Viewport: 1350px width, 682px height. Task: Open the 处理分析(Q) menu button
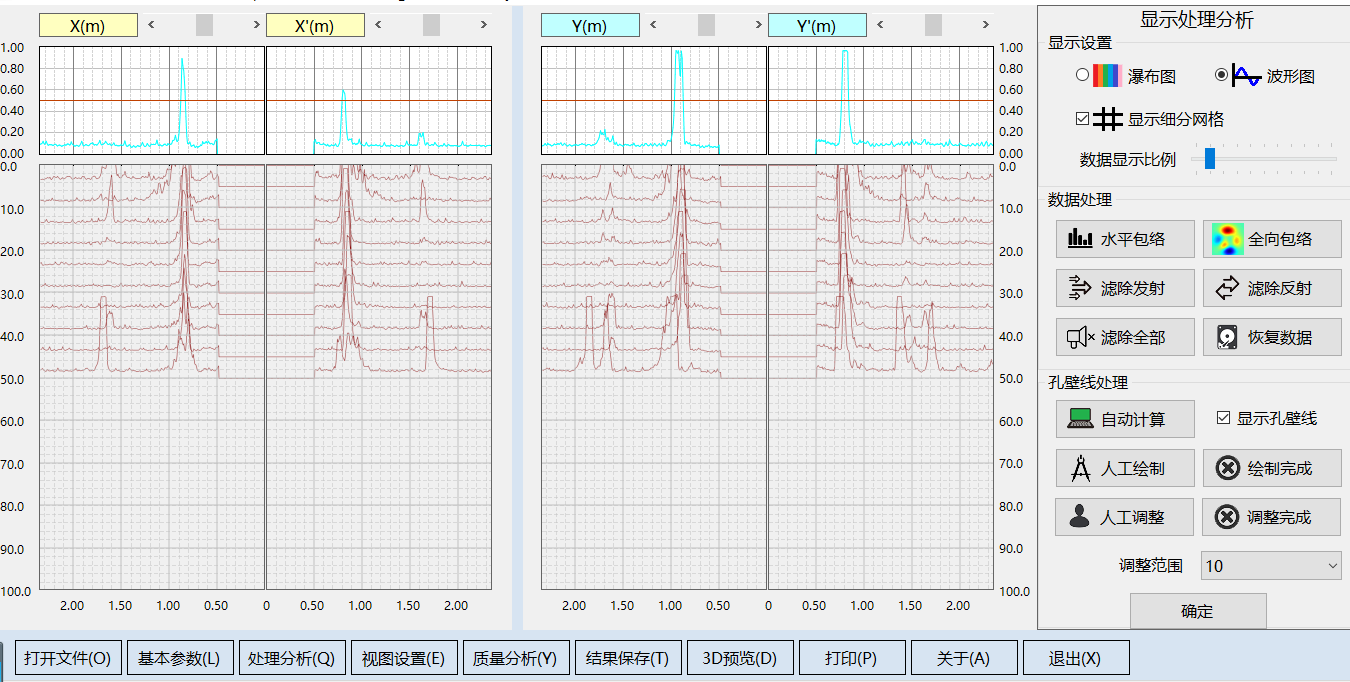tap(292, 658)
